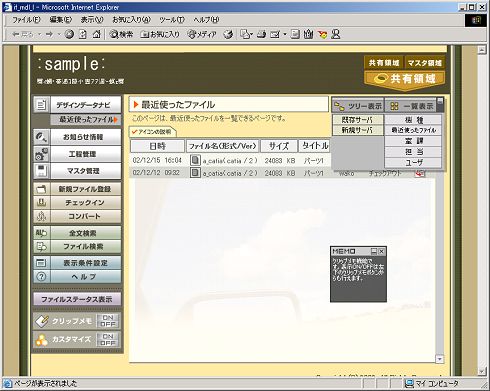Click the メディア toolbar button
This screenshot has width=490, height=391.
click(x=202, y=34)
